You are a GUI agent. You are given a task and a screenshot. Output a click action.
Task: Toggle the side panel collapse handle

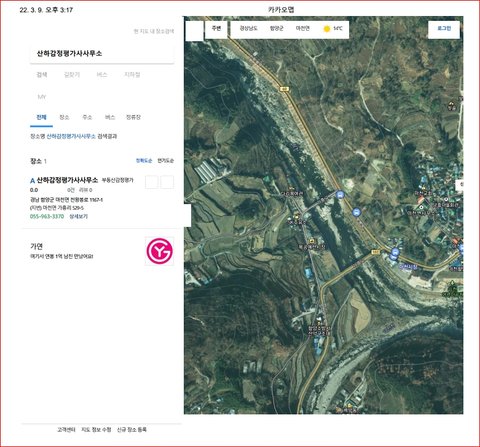click(x=187, y=216)
